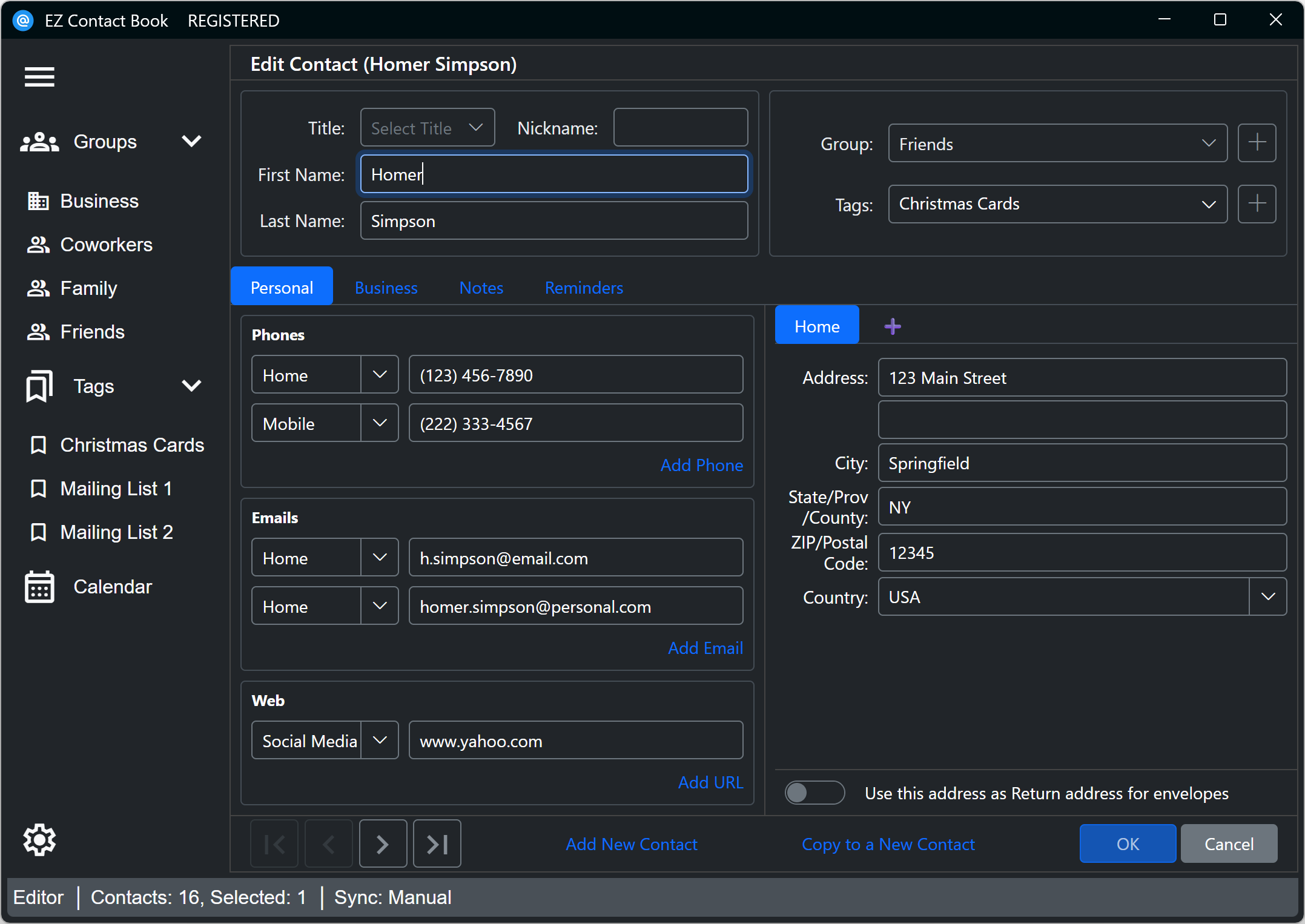Go to the next contact arrow
Image resolution: width=1305 pixels, height=924 pixels.
pos(383,844)
